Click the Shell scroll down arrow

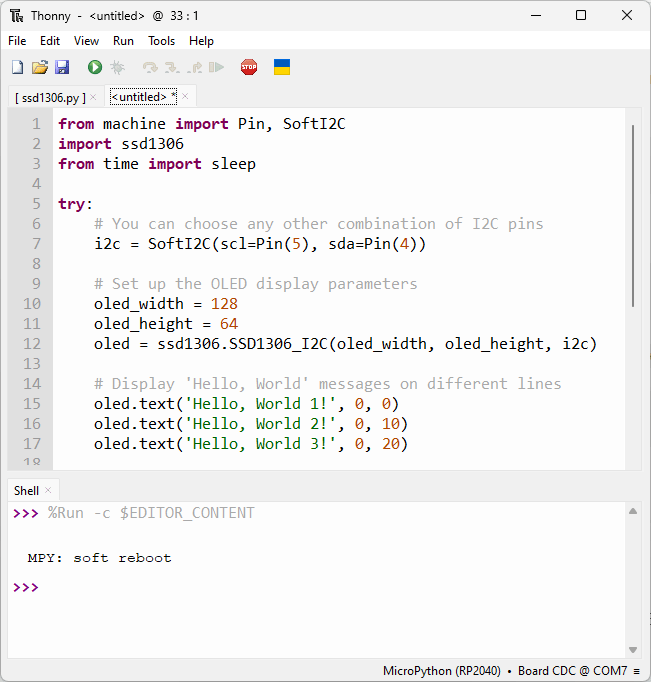pyautogui.click(x=633, y=650)
